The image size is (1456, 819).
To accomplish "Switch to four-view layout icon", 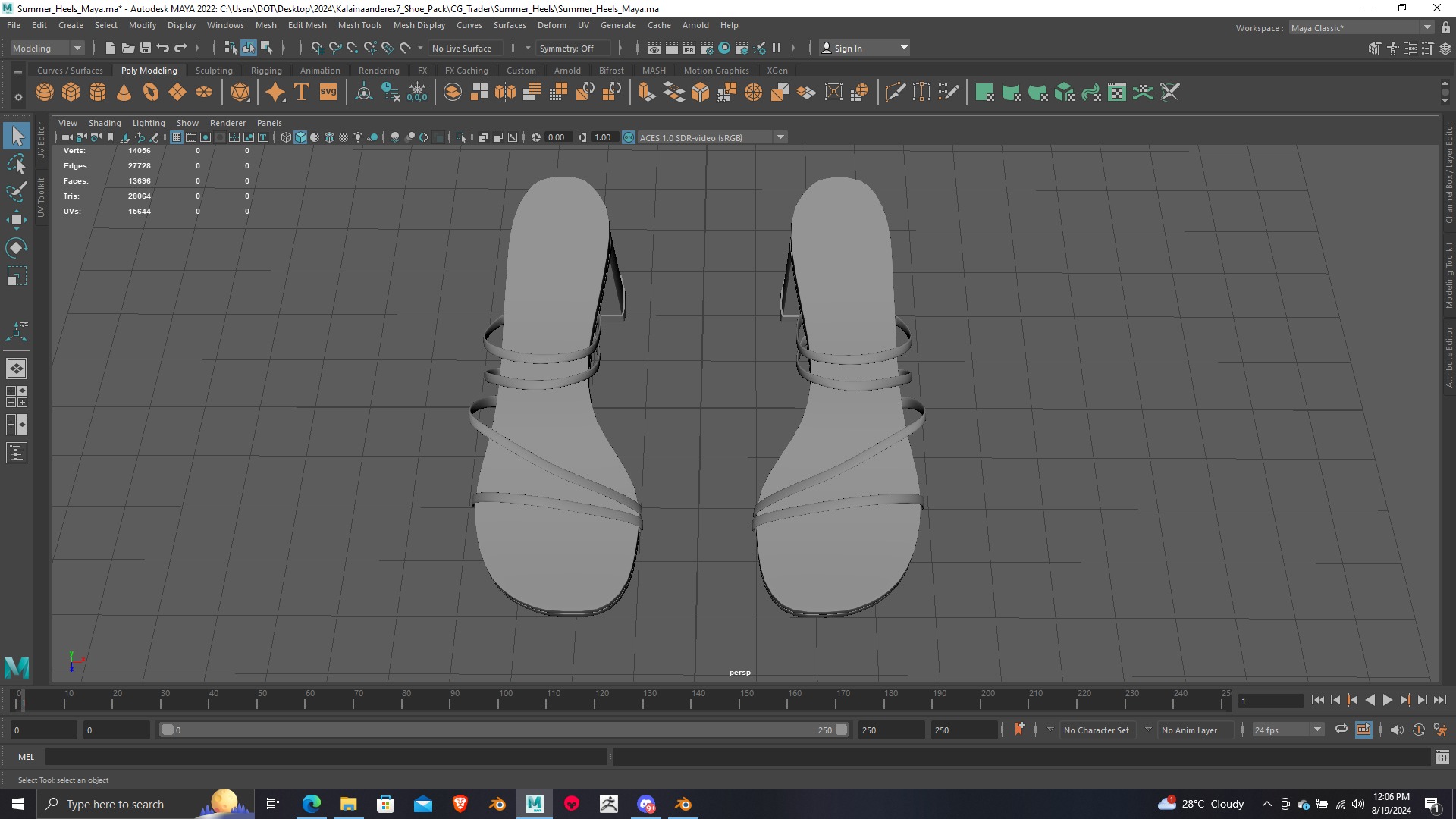I will pos(17,397).
